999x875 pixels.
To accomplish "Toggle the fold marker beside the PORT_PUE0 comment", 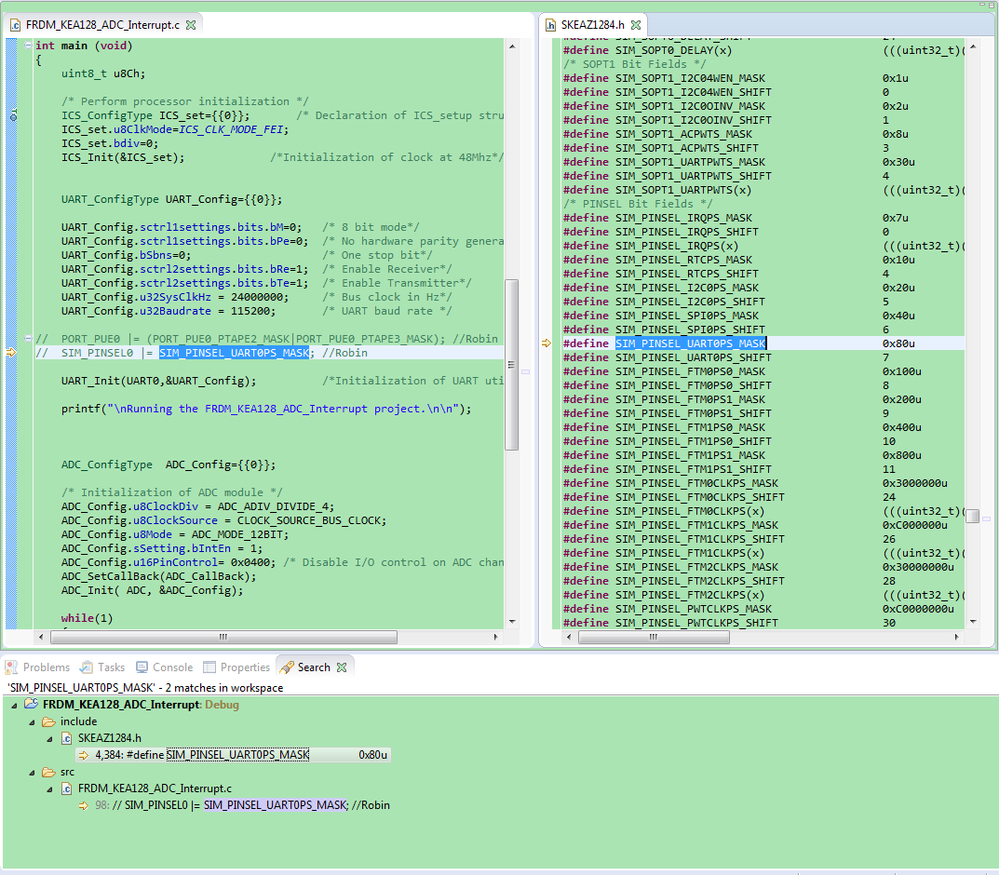I will (28, 338).
